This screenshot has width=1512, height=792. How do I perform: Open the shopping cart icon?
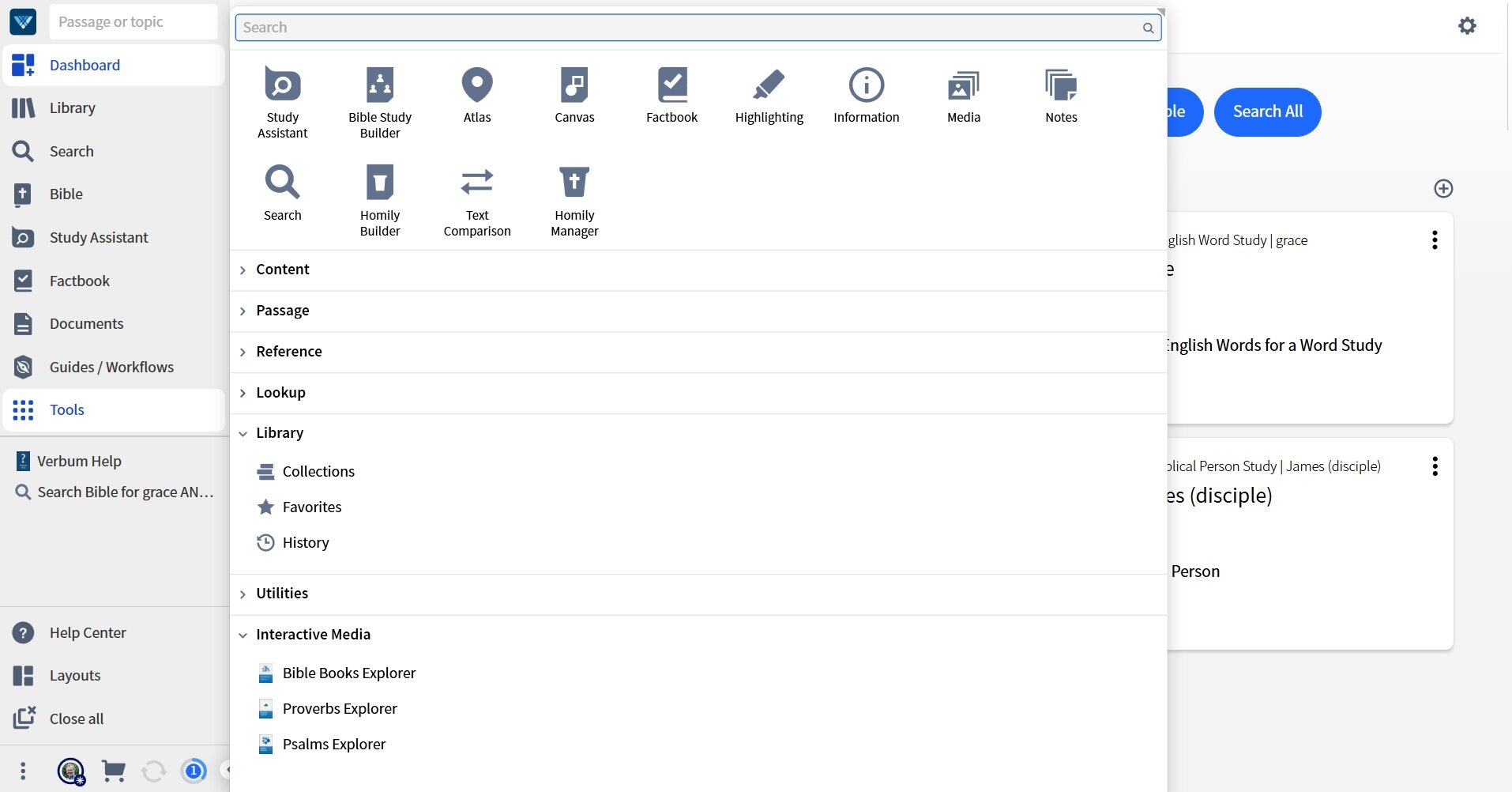tap(114, 771)
